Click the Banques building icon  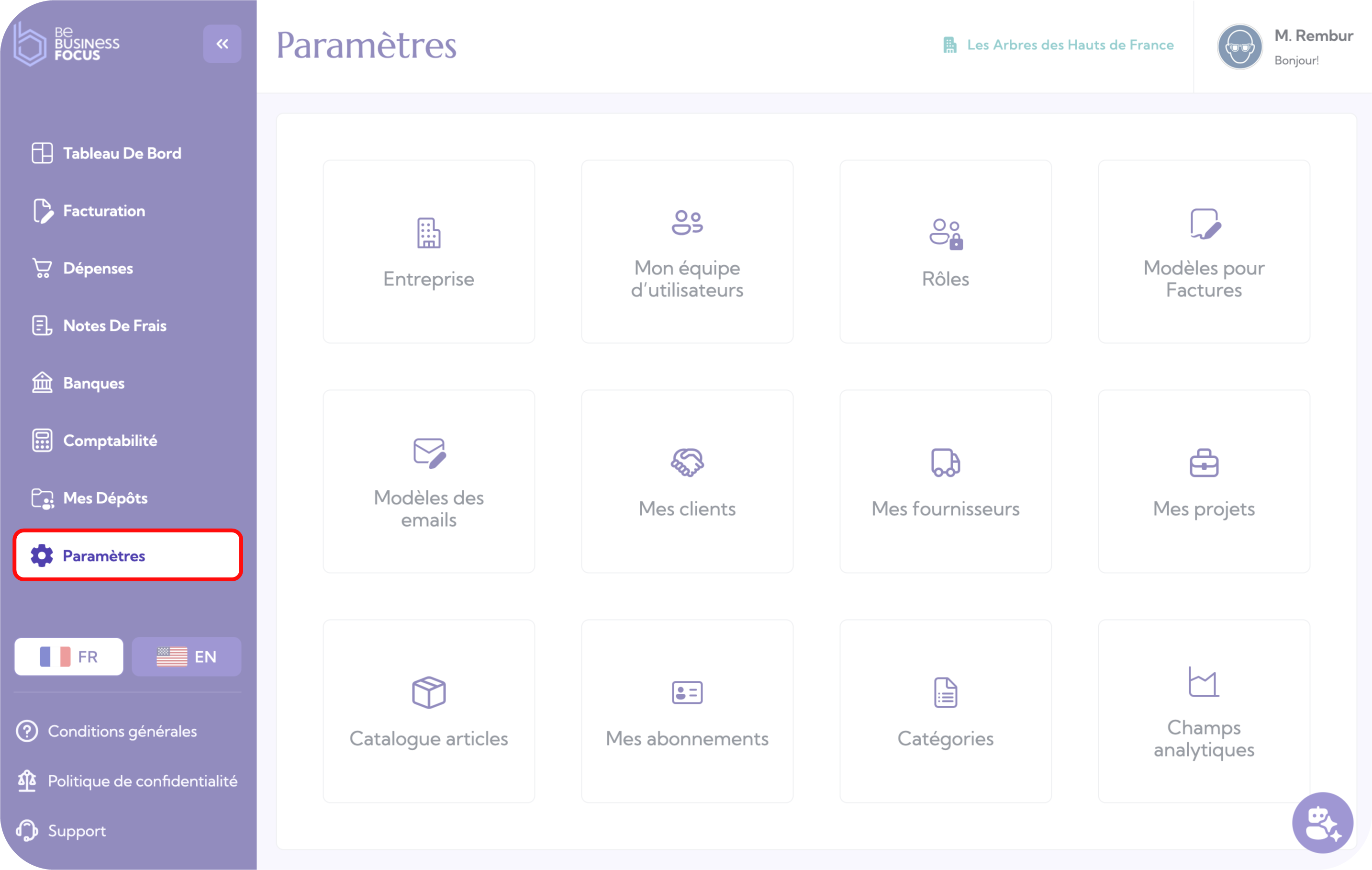[42, 383]
